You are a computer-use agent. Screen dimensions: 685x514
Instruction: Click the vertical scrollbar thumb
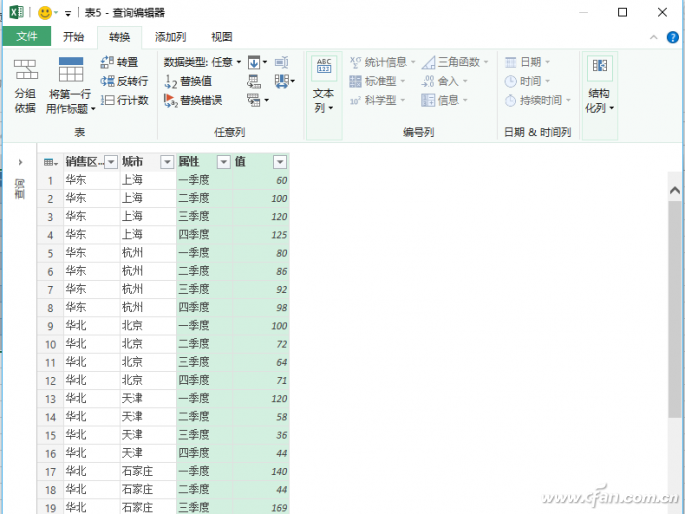[675, 309]
